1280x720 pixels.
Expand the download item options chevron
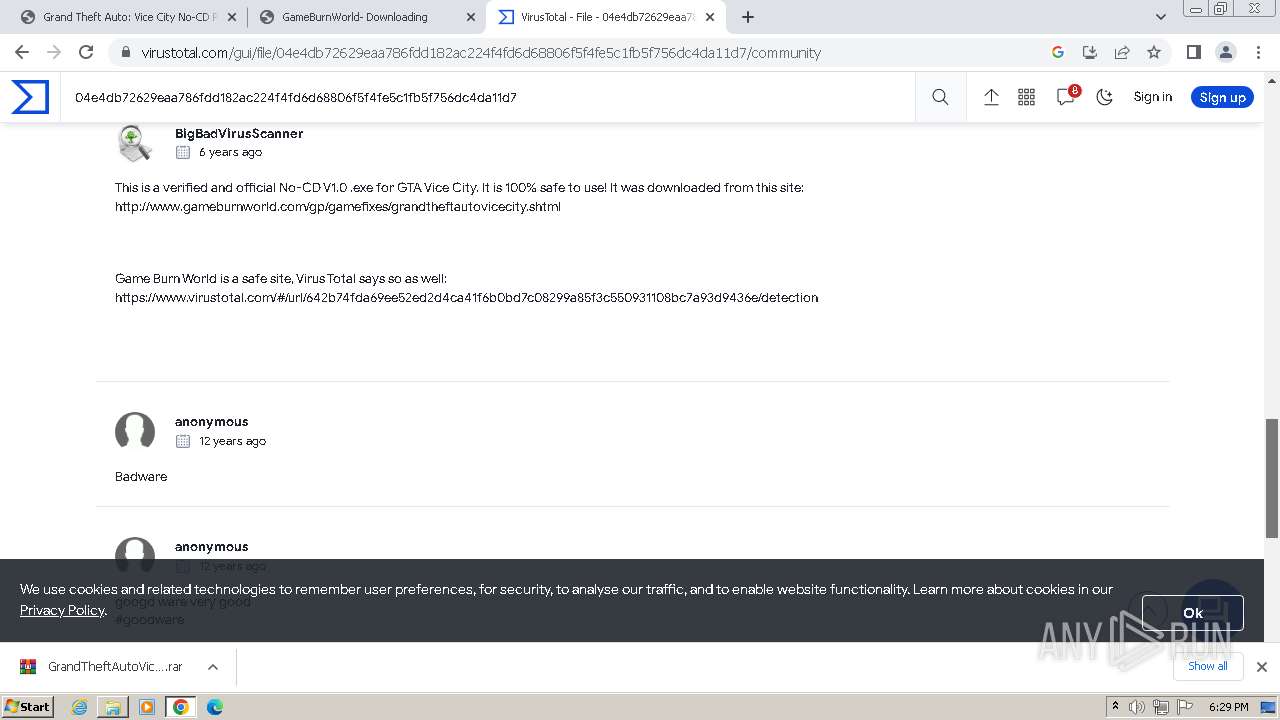click(213, 666)
